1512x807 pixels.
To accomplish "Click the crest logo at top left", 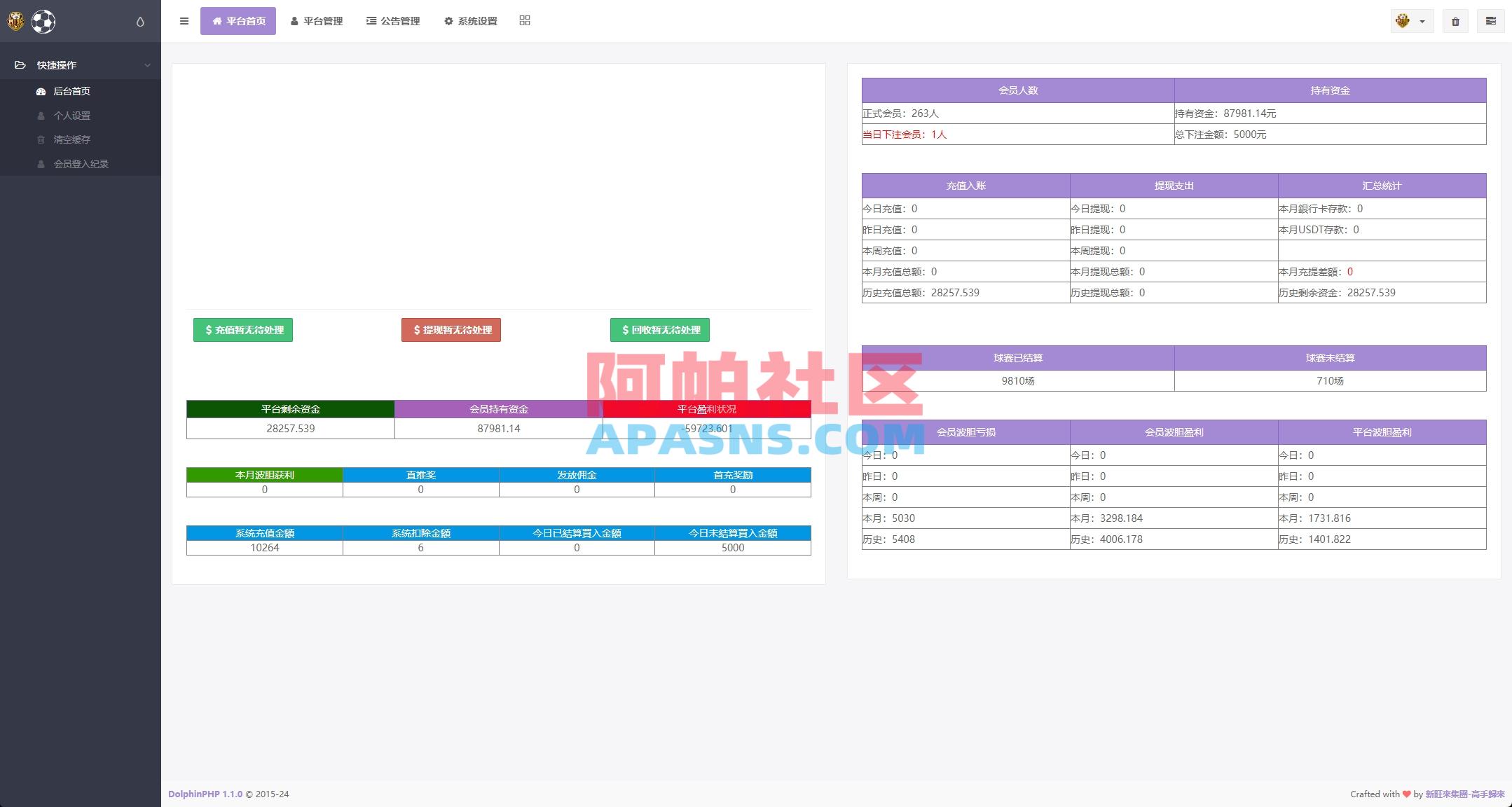I will pos(15,22).
